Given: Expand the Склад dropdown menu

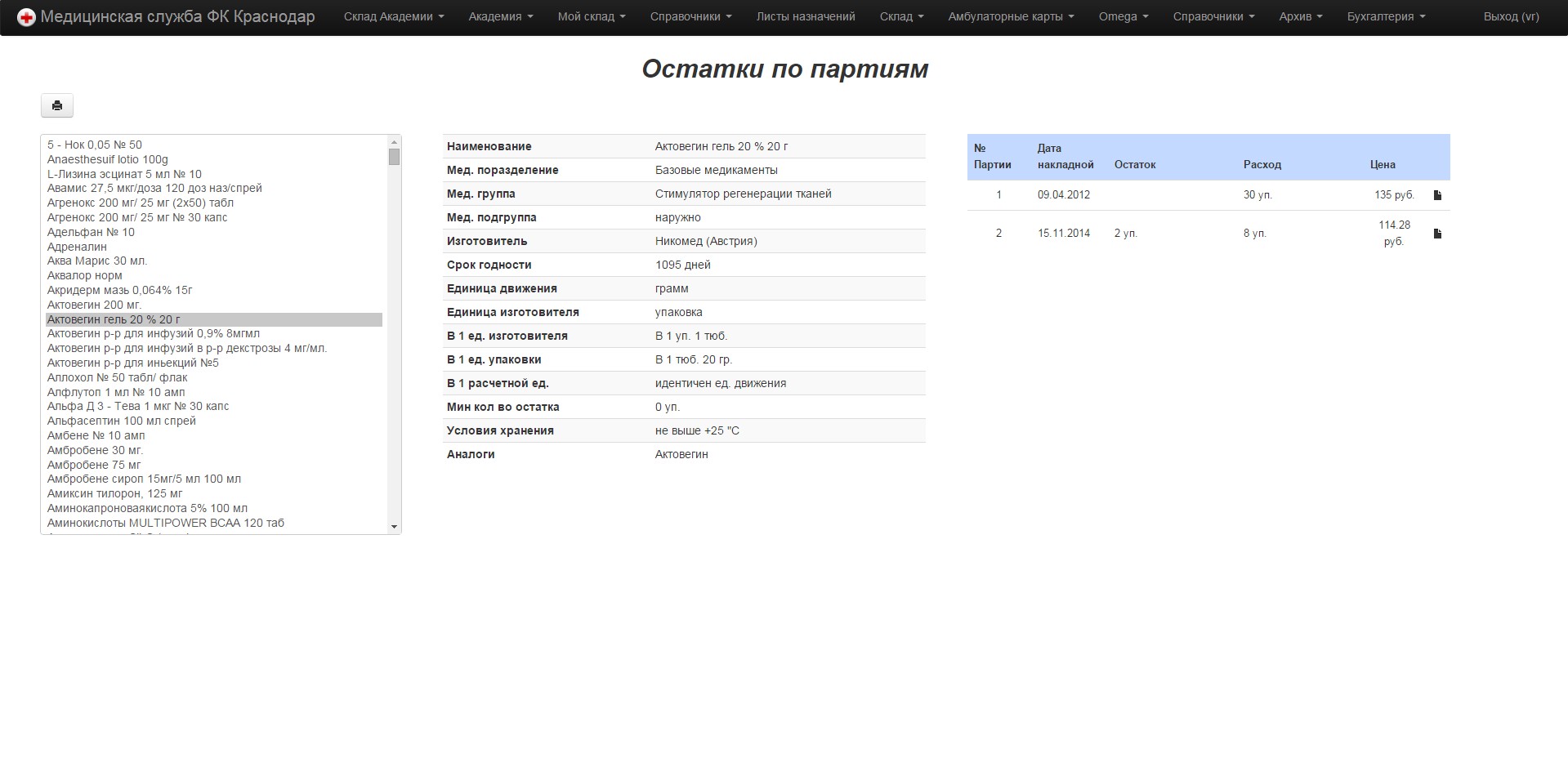Looking at the screenshot, I should pyautogui.click(x=901, y=16).
